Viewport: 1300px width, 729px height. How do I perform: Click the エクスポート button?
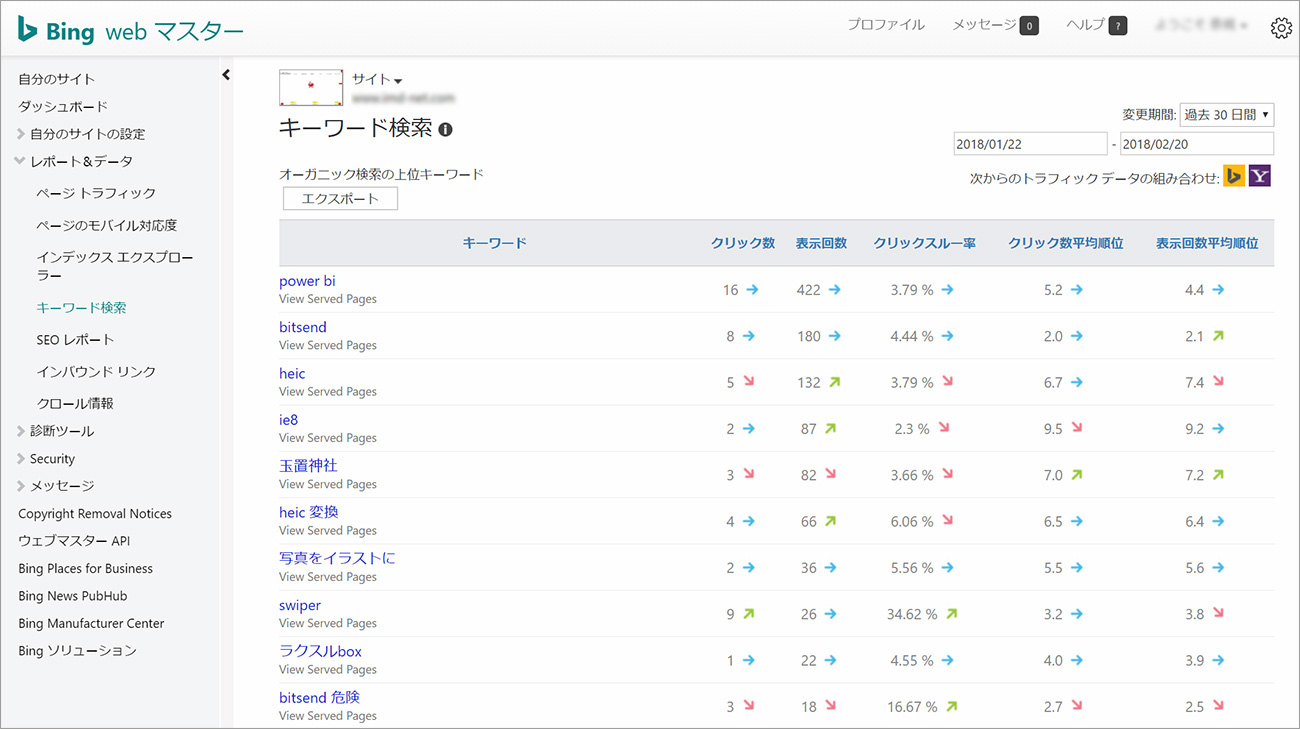pyautogui.click(x=340, y=199)
